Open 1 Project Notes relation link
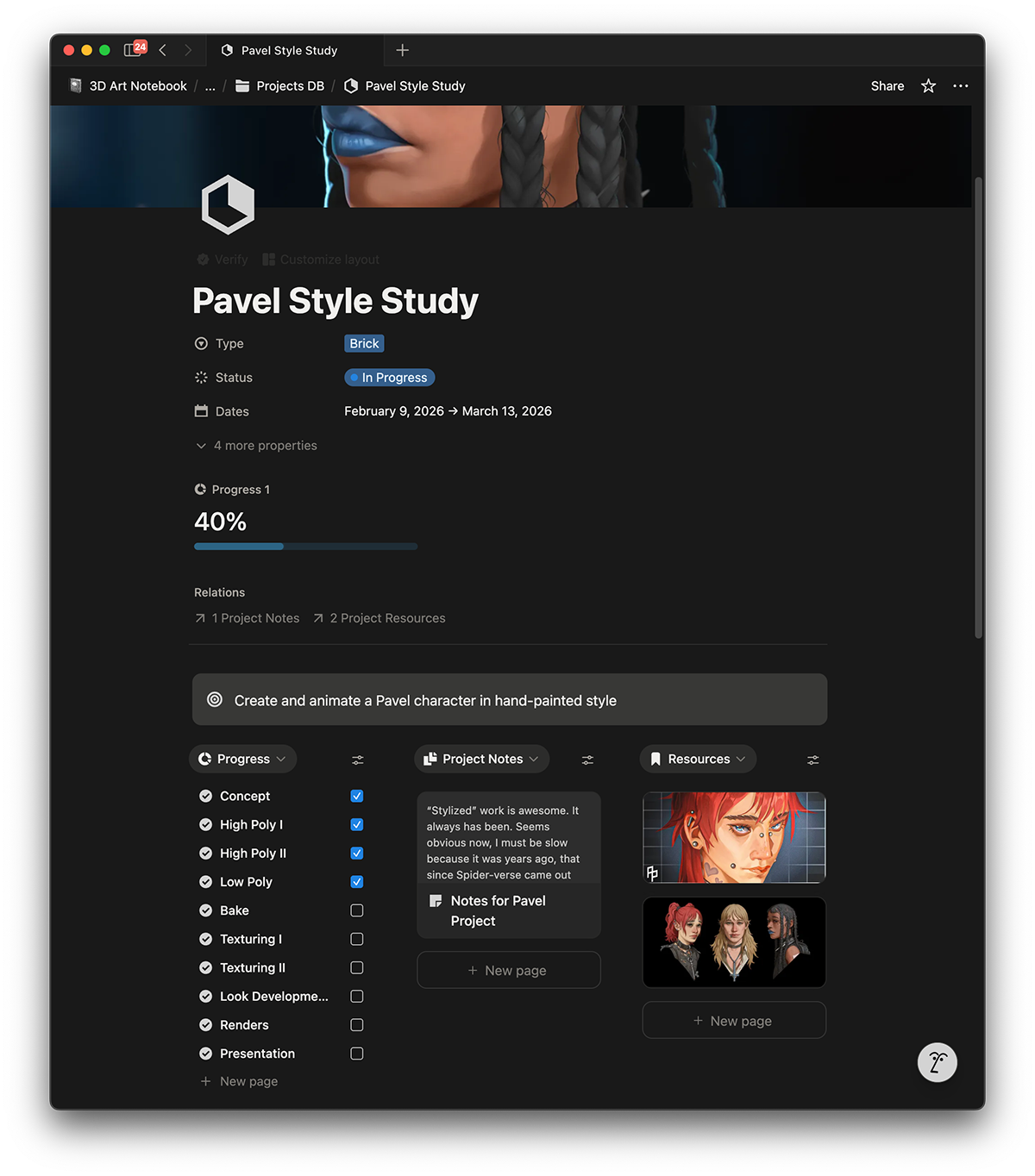 click(248, 618)
